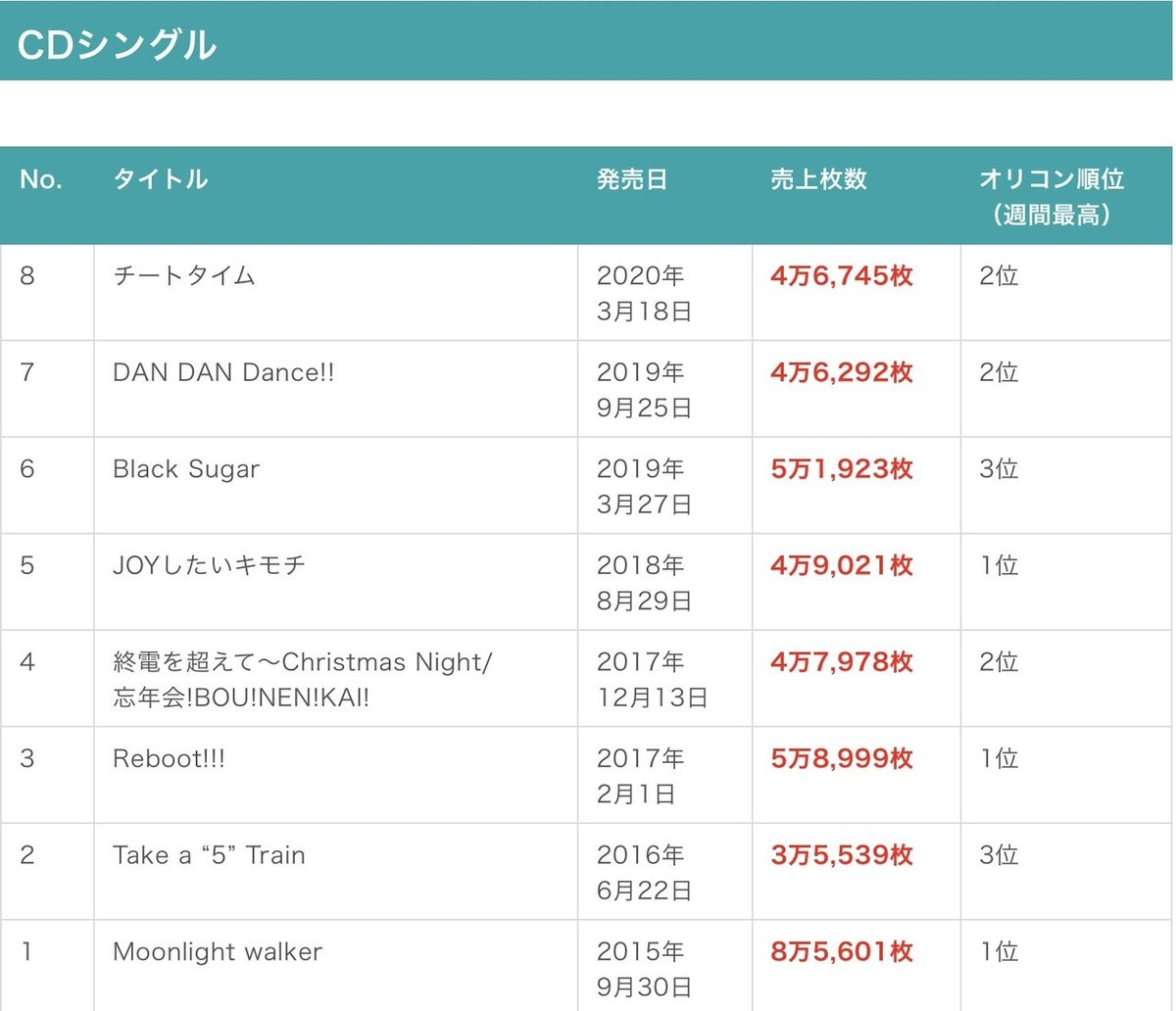Select the title Take a "5" Train
Viewport: 1176px width, 1011px height.
209,855
